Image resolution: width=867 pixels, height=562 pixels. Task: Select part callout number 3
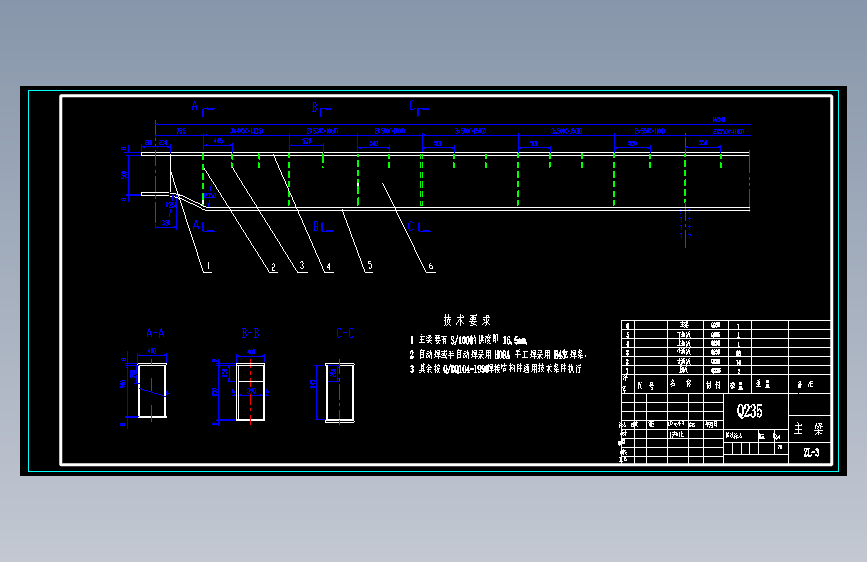(302, 266)
